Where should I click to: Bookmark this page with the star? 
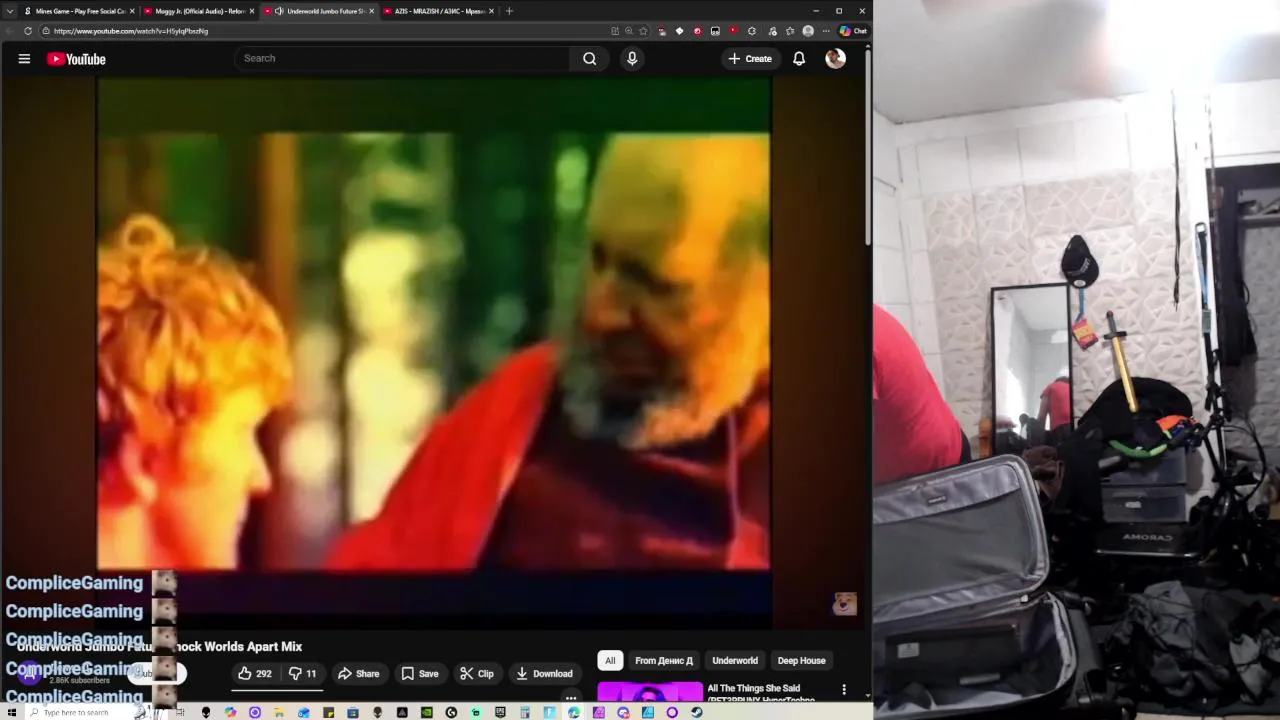(643, 31)
